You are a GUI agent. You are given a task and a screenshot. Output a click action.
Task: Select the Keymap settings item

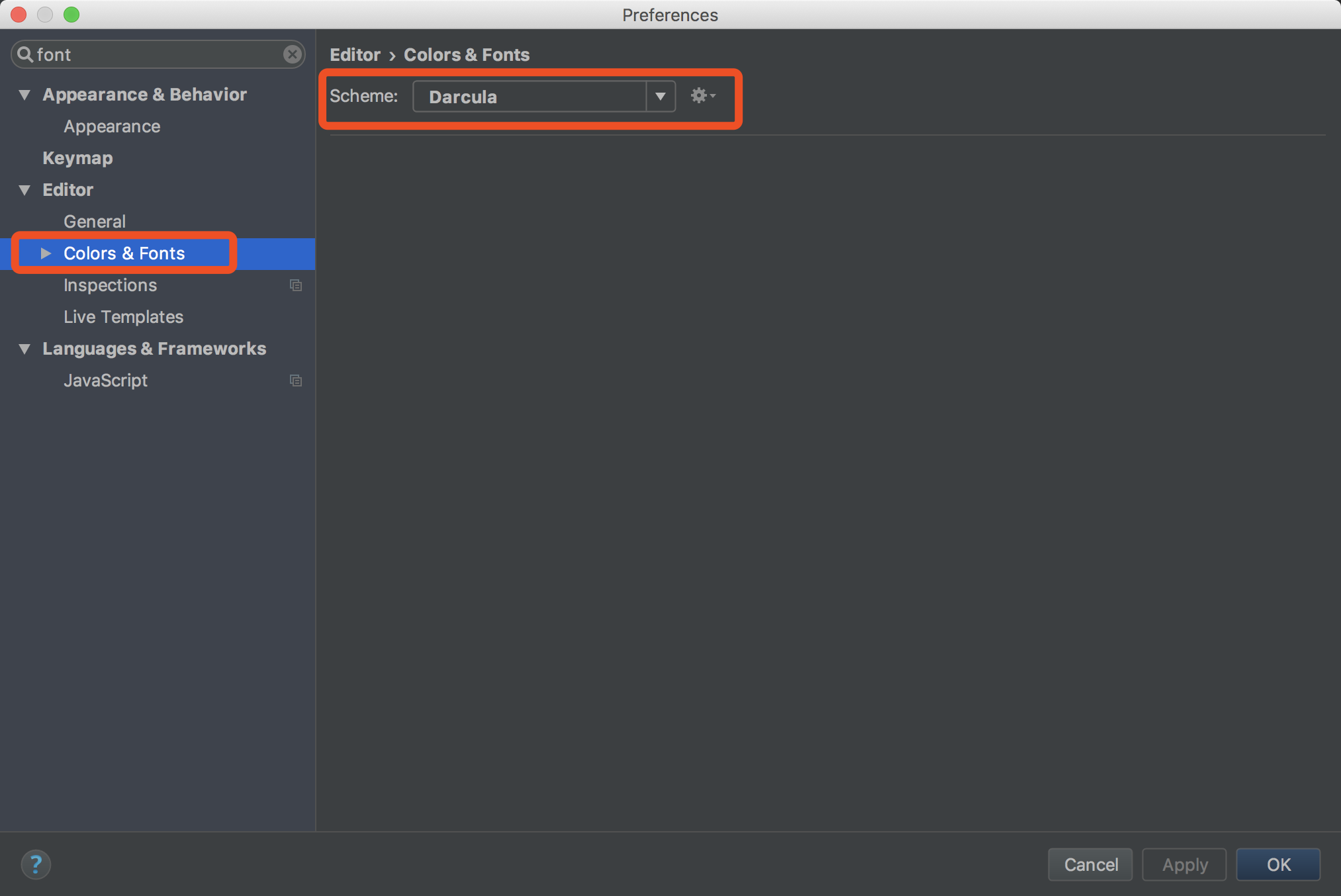pos(77,158)
